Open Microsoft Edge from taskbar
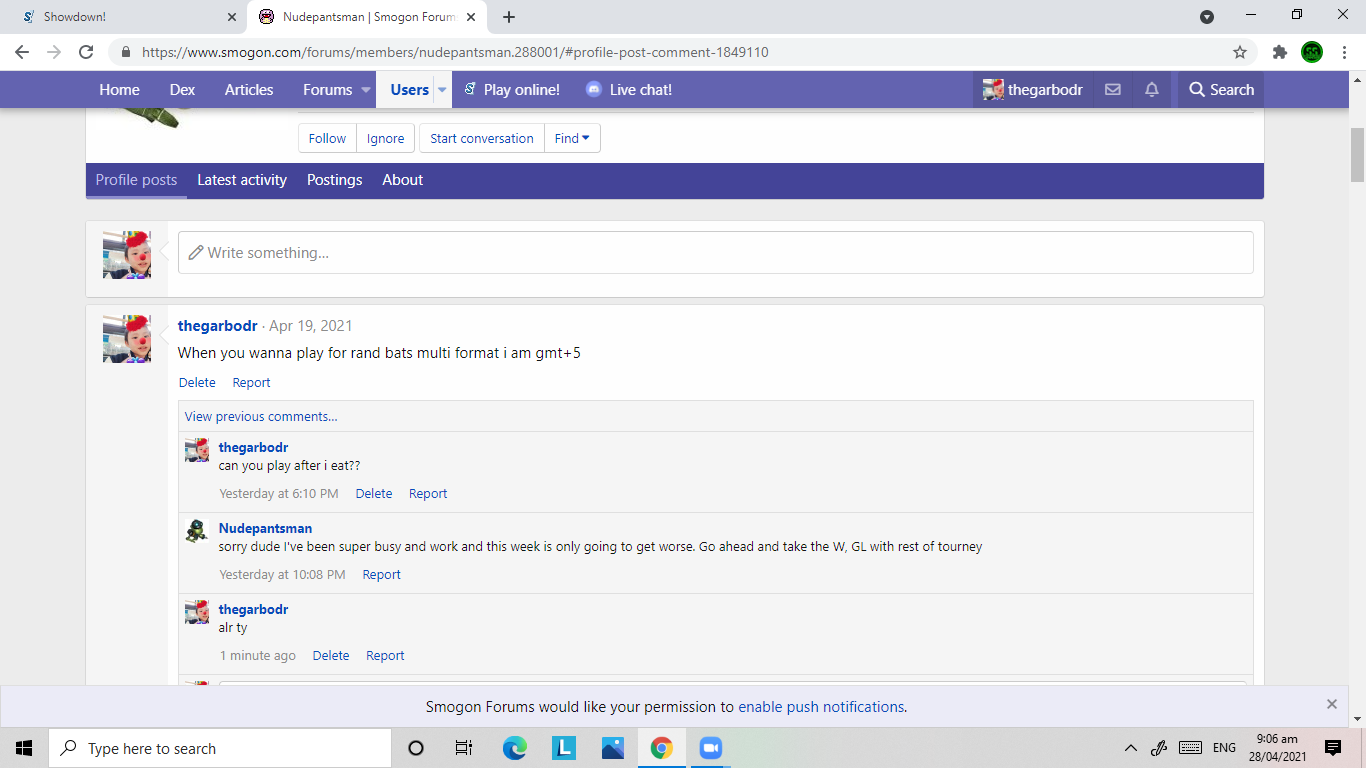The height and width of the screenshot is (768, 1366). coord(515,748)
